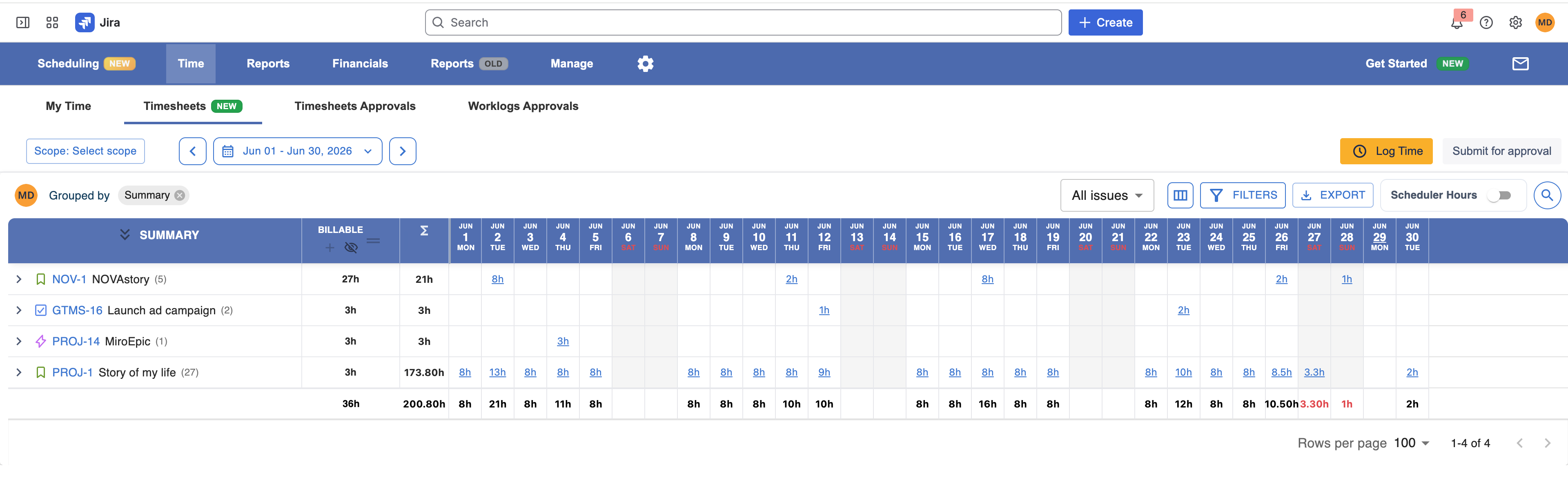Select the Time tab
Image resolution: width=1568 pixels, height=479 pixels.
pos(191,63)
